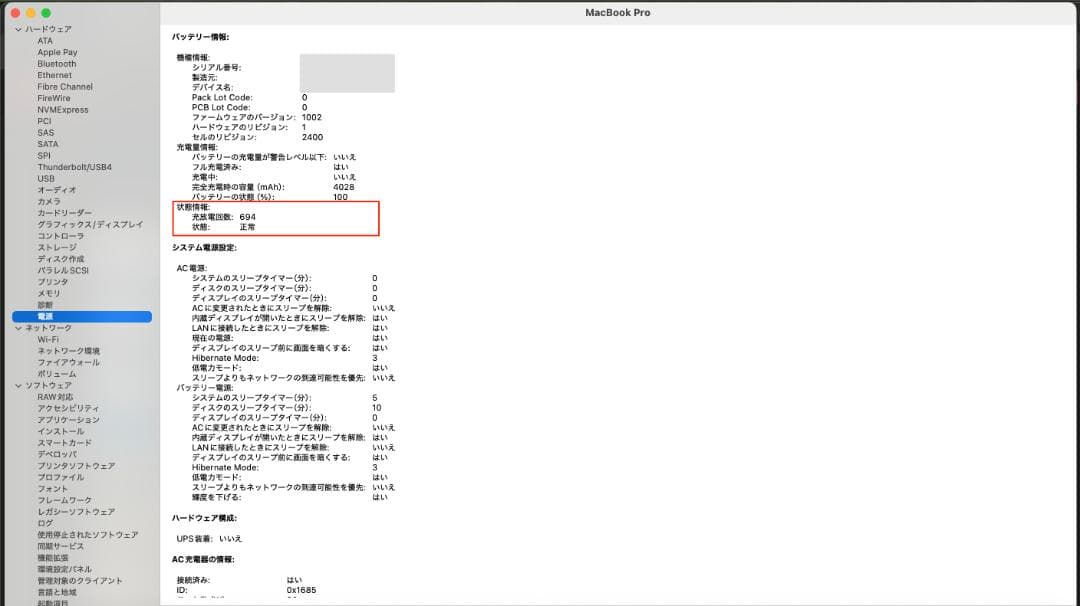This screenshot has height=606, width=1080.
Task: Select SAS in the hardware list
Action: point(45,133)
